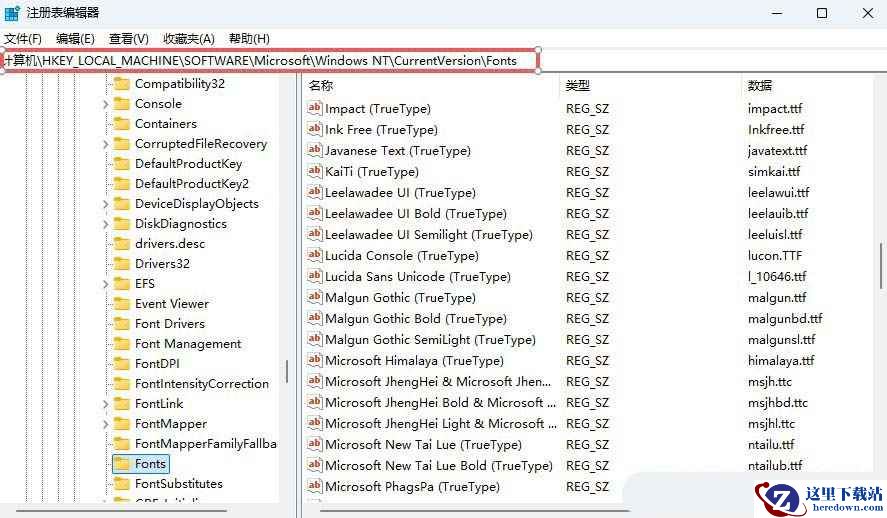Viewport: 887px width, 518px height.
Task: Click the string value icon beside Impact (TrueType)
Action: point(314,109)
